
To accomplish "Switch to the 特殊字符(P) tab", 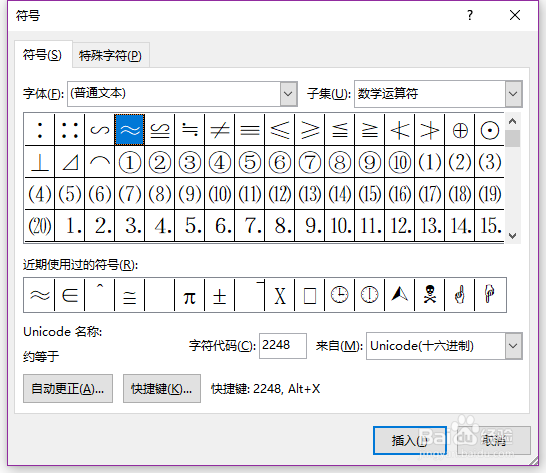I will coord(110,56).
